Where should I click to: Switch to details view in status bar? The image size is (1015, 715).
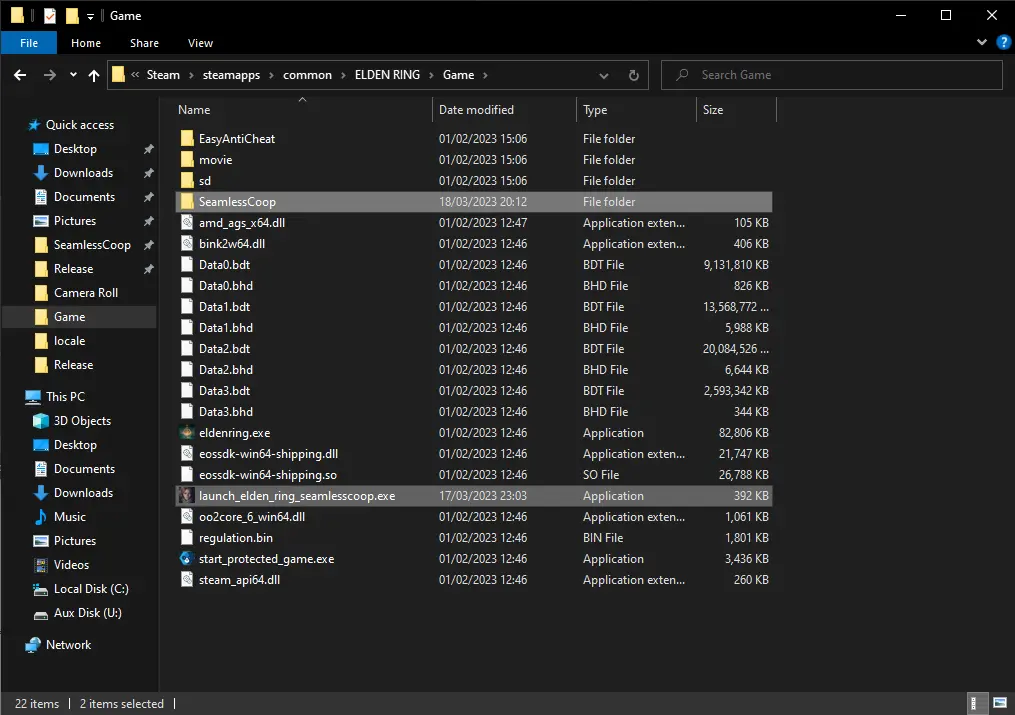[x=976, y=703]
